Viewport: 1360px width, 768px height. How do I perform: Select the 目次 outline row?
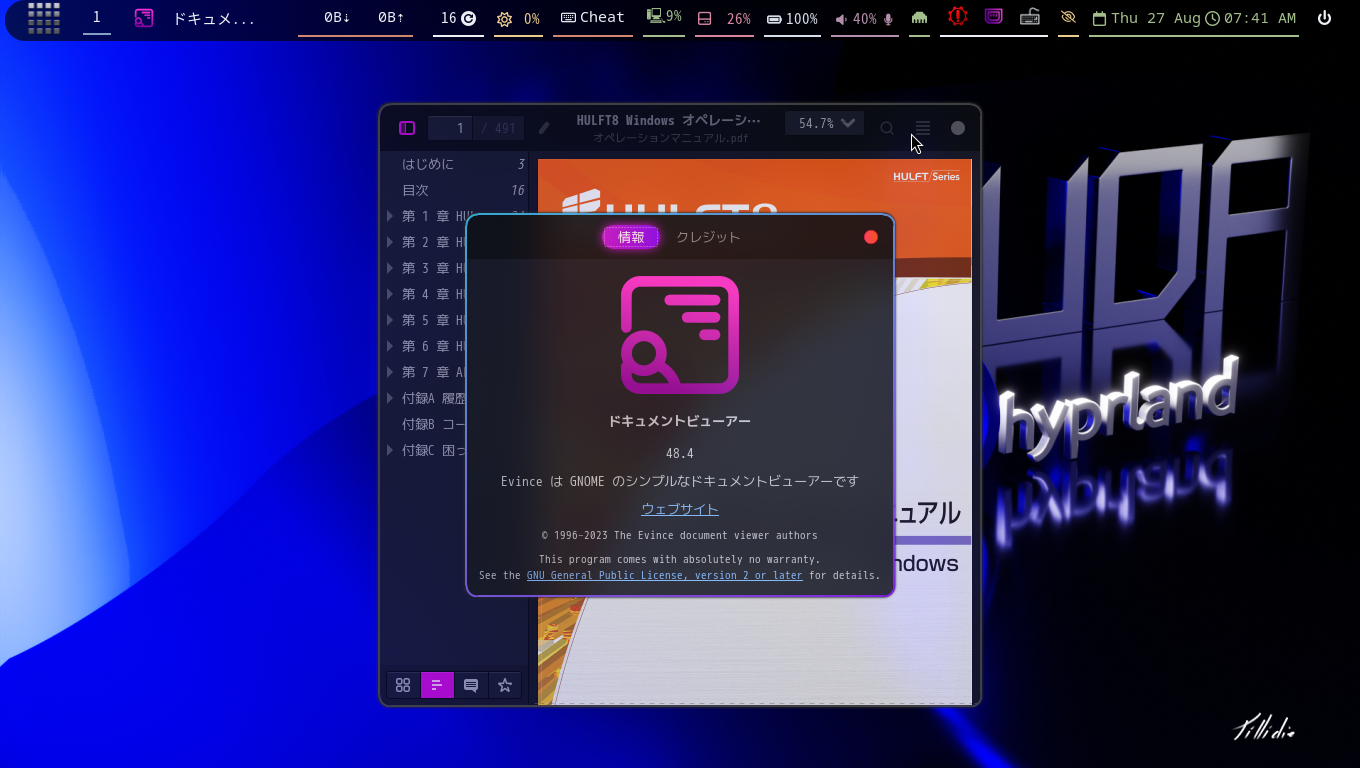(x=455, y=190)
